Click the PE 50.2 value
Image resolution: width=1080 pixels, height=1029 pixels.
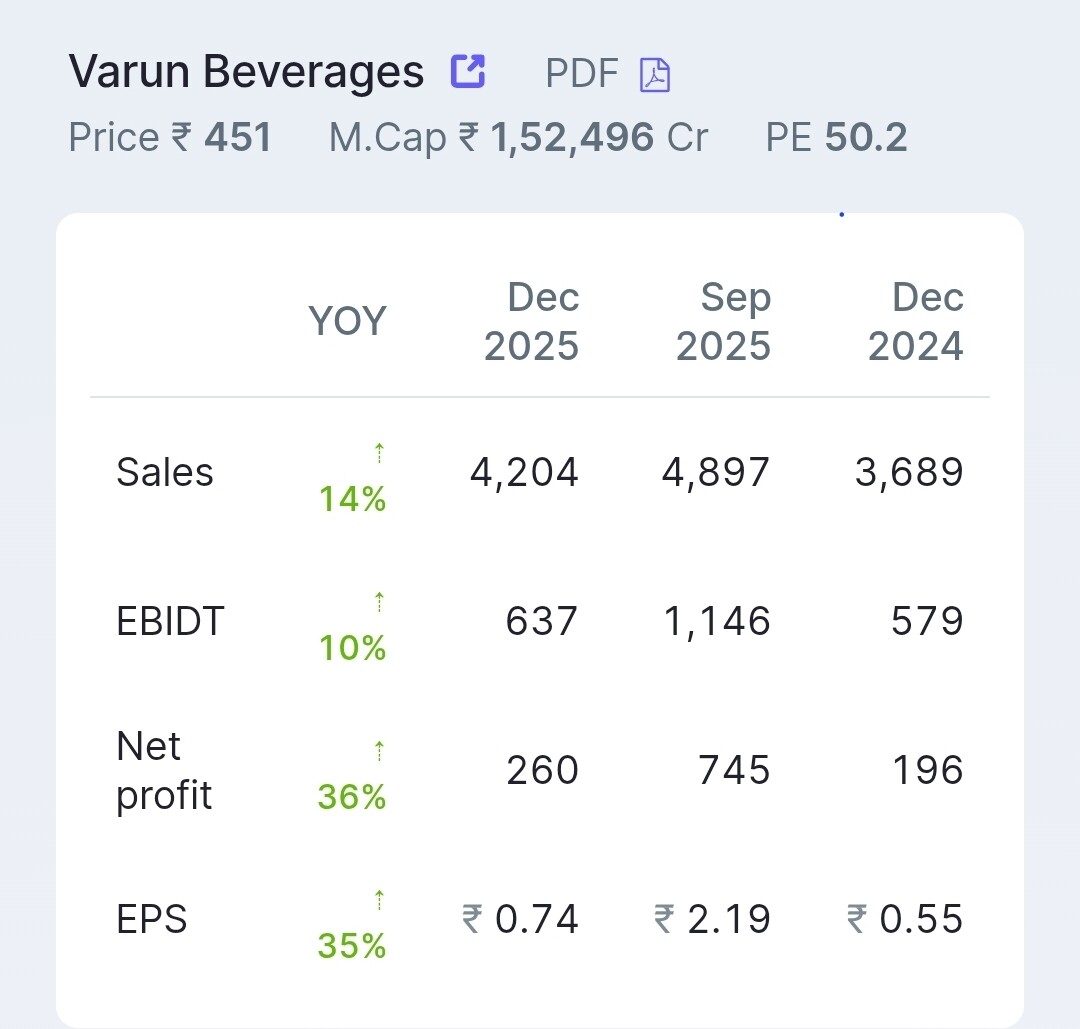pos(866,137)
